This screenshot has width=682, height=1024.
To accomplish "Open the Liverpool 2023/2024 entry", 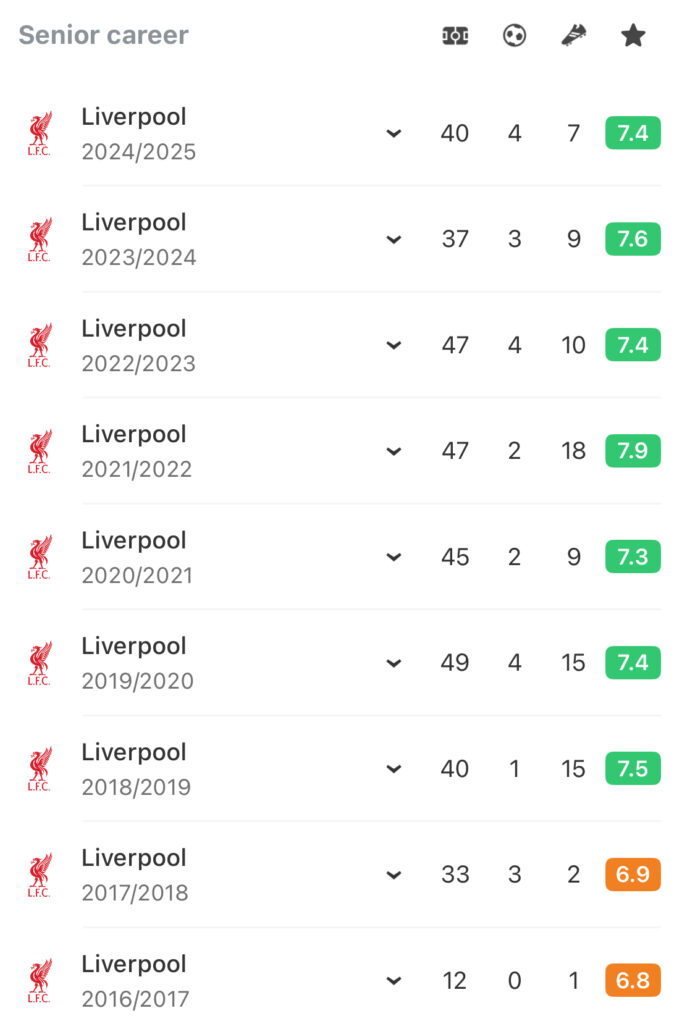I will [x=340, y=239].
